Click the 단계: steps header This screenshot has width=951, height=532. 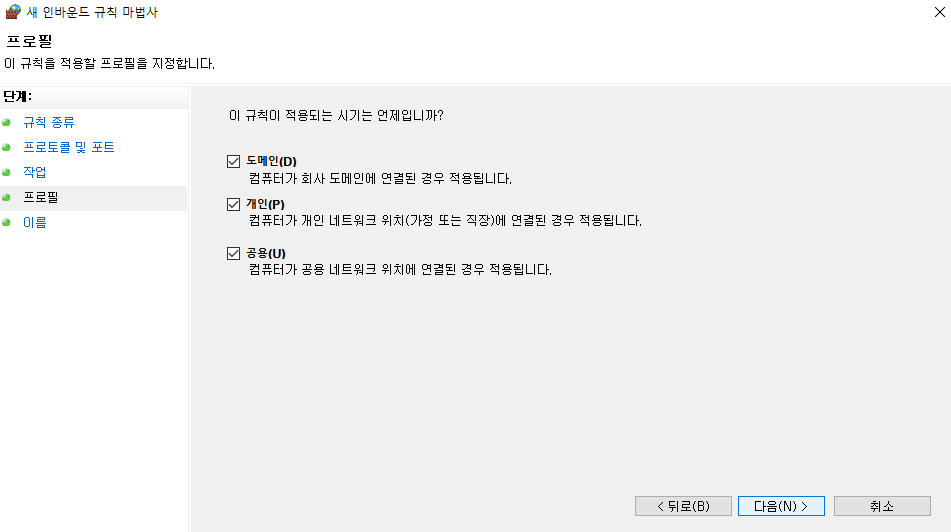pyautogui.click(x=18, y=96)
